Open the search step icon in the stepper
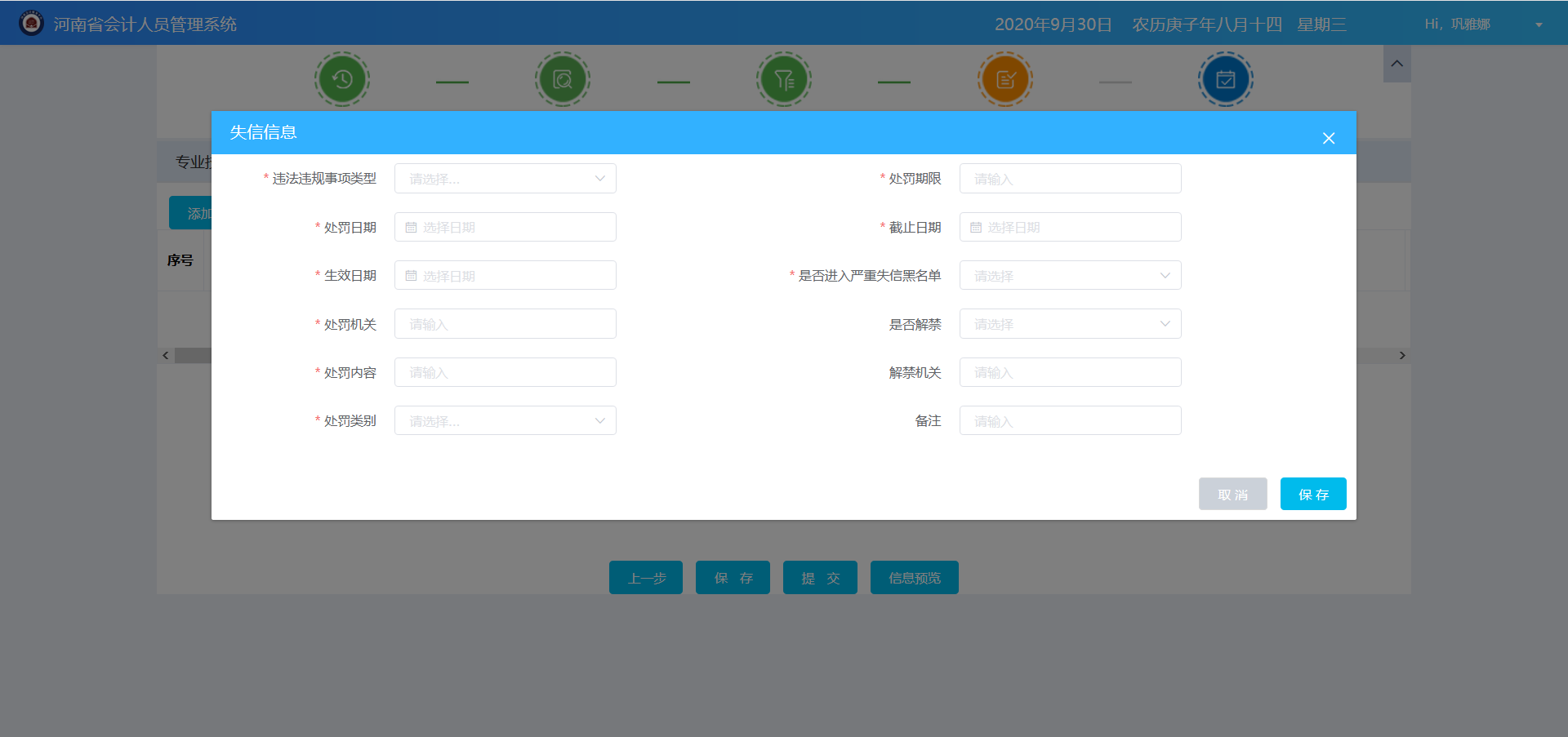Image resolution: width=1568 pixels, height=737 pixels. [x=563, y=78]
